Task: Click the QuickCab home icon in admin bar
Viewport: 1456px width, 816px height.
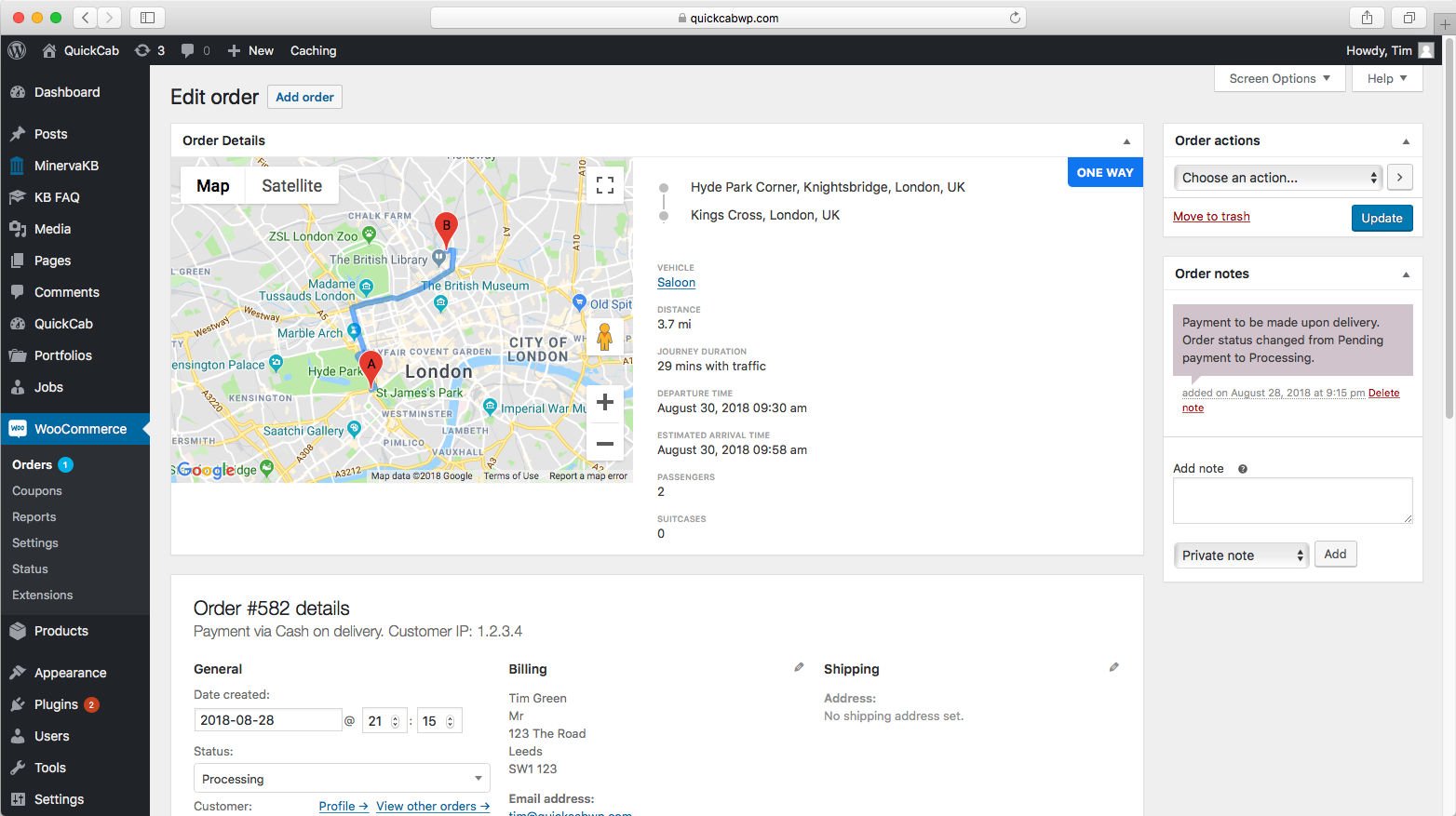Action: point(49,50)
